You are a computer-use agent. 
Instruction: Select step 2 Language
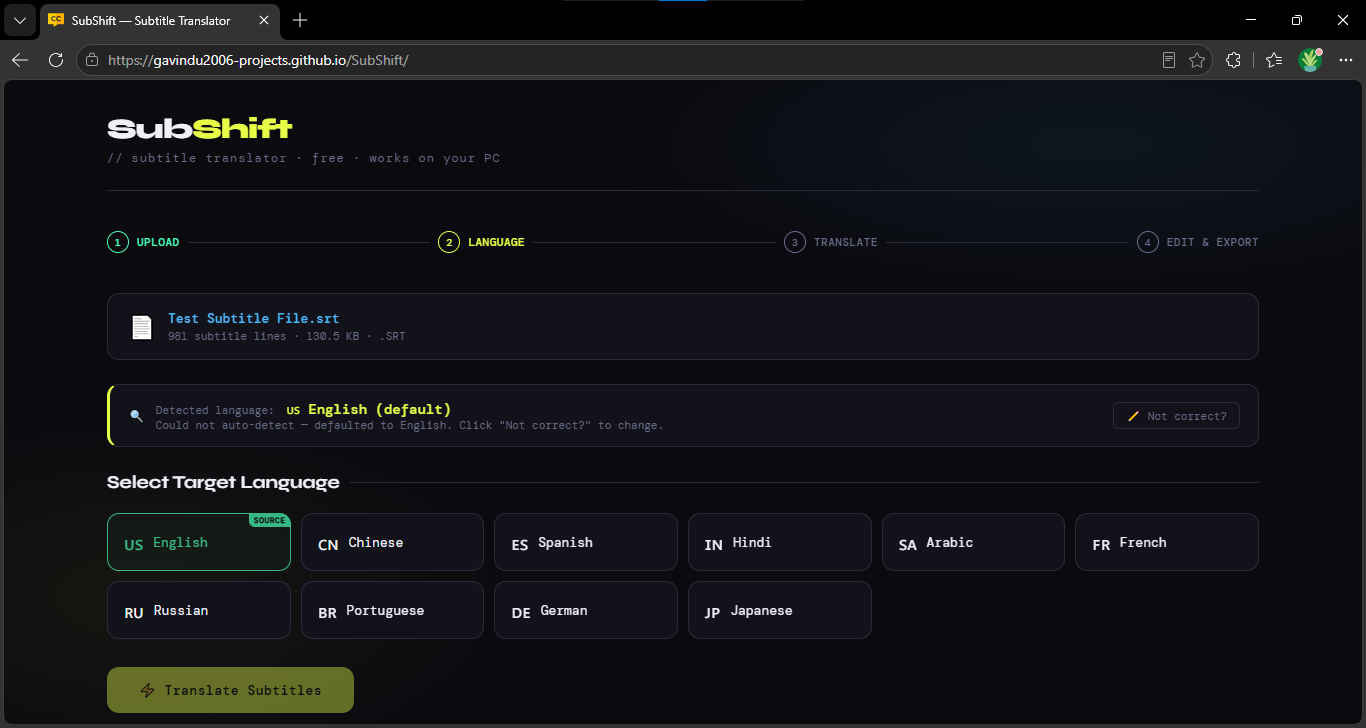[481, 242]
